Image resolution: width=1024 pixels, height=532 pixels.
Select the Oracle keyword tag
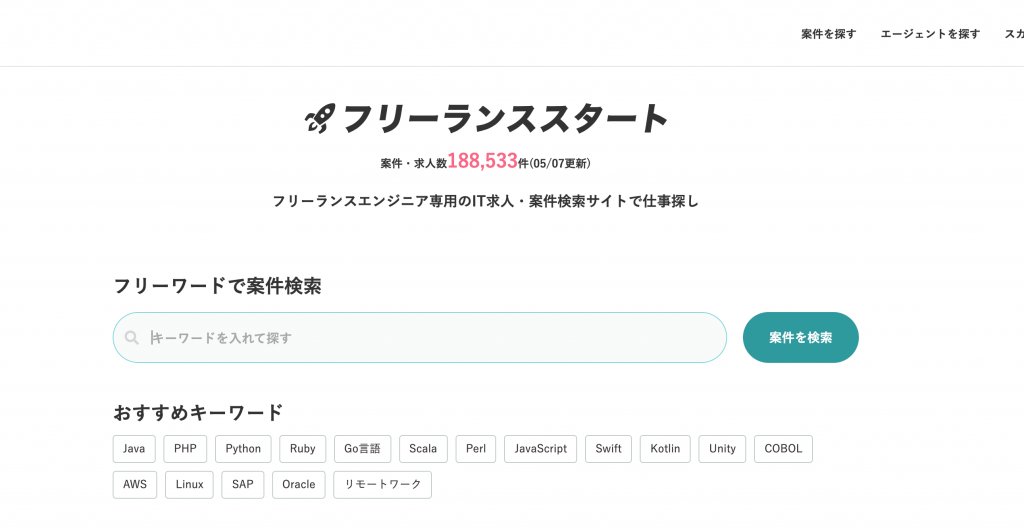pos(299,485)
